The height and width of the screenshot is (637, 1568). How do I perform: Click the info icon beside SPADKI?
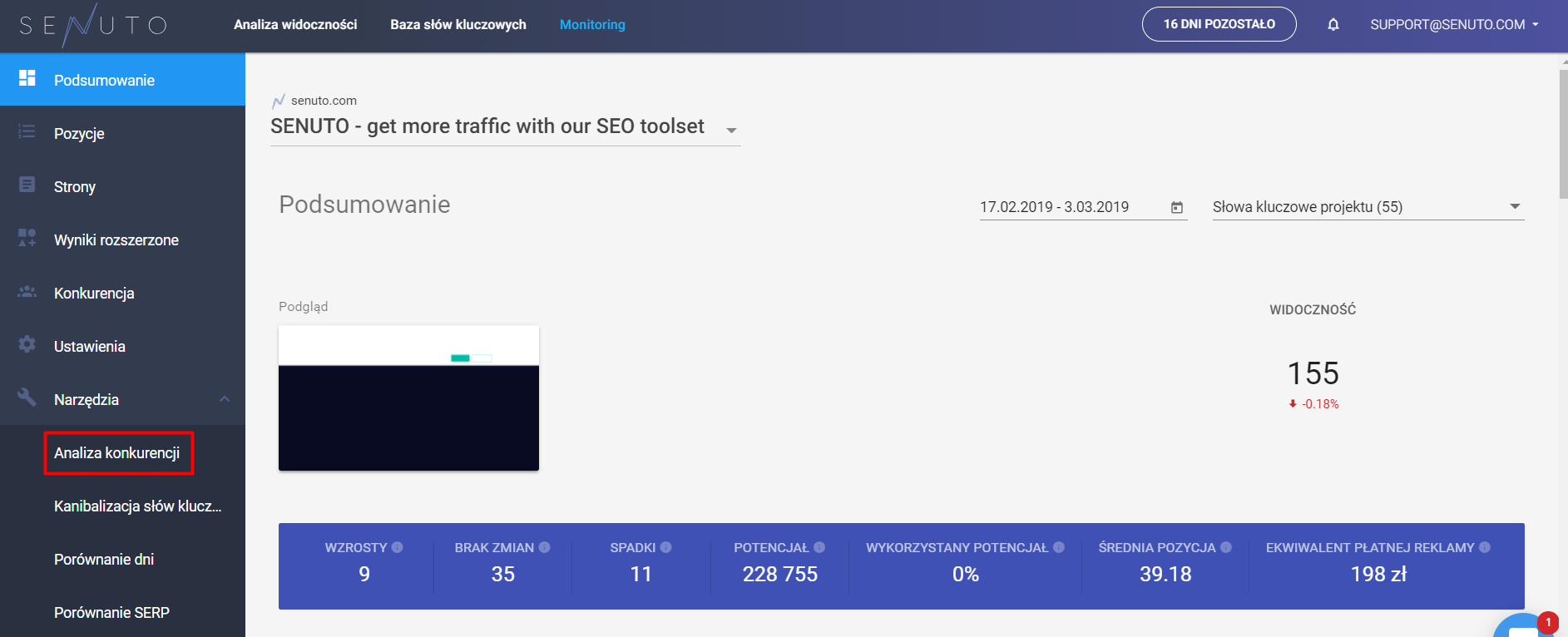[x=666, y=547]
